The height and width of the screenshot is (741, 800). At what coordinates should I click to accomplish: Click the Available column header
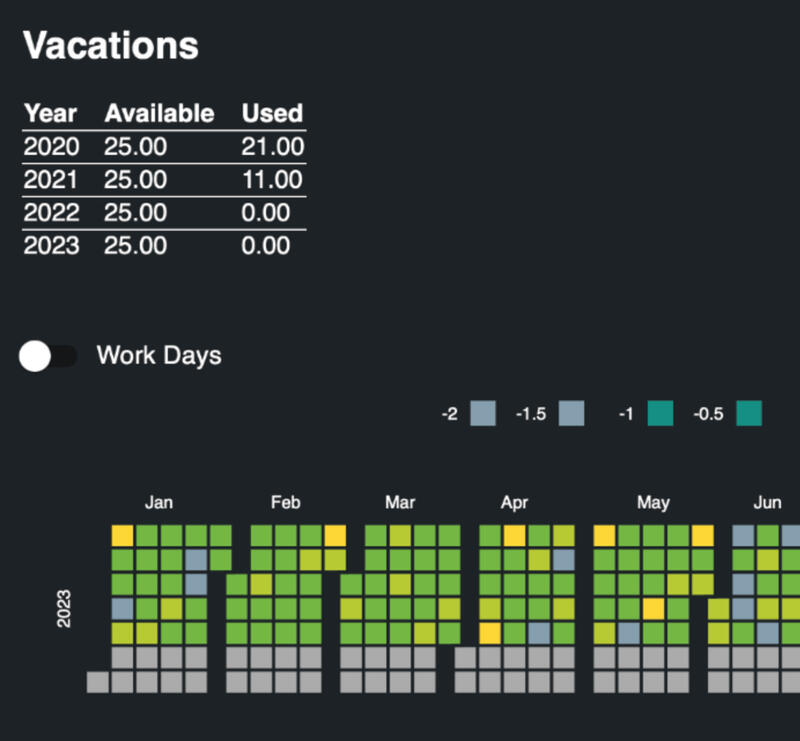tap(159, 113)
